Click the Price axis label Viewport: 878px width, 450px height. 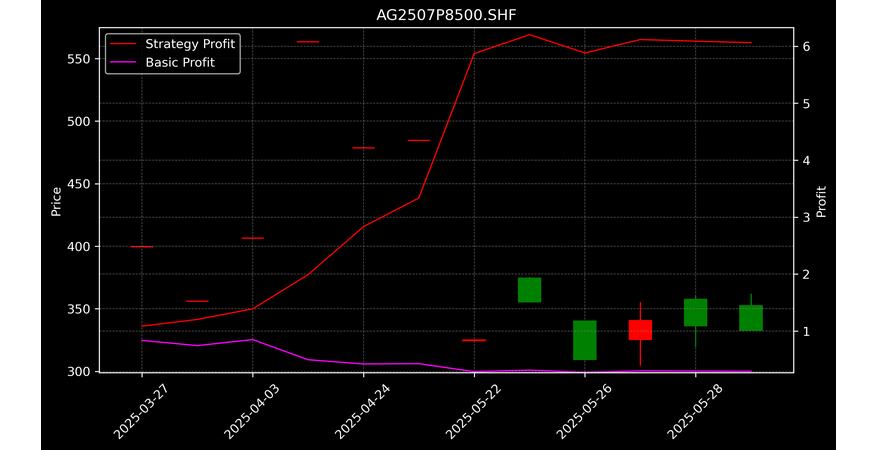(x=56, y=201)
